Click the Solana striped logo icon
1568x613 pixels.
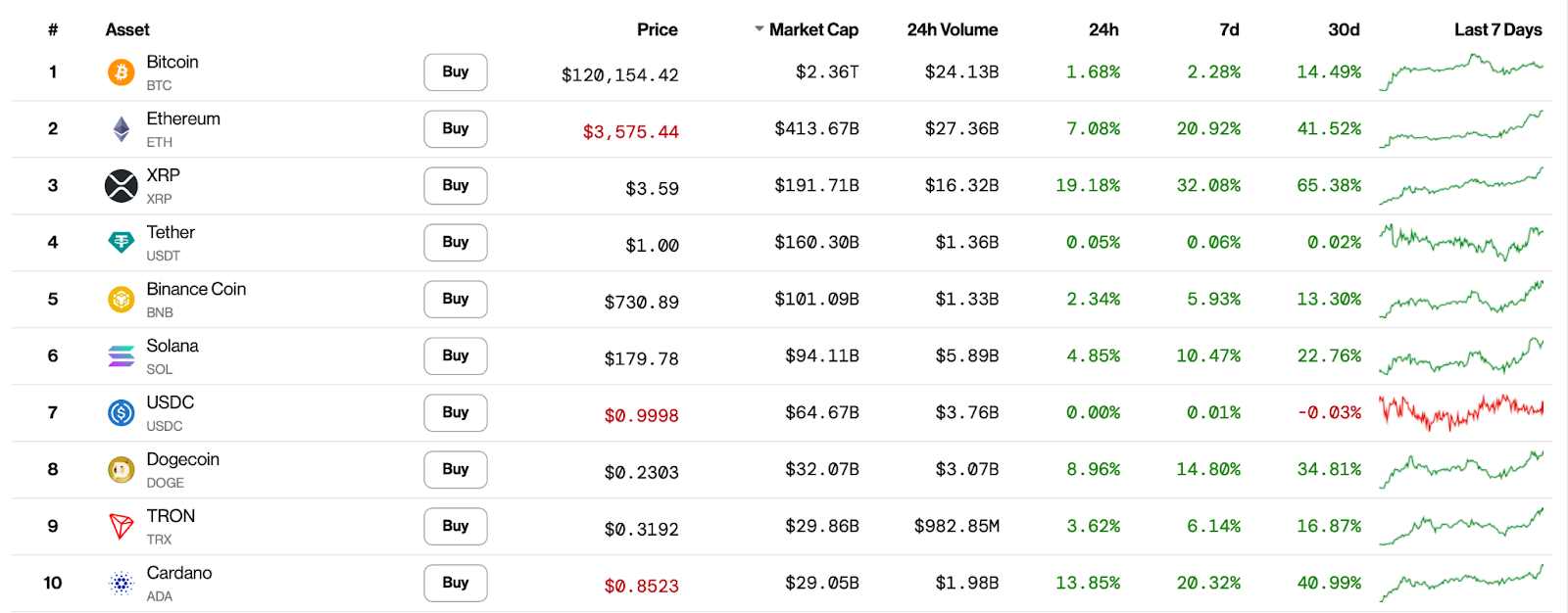(121, 356)
